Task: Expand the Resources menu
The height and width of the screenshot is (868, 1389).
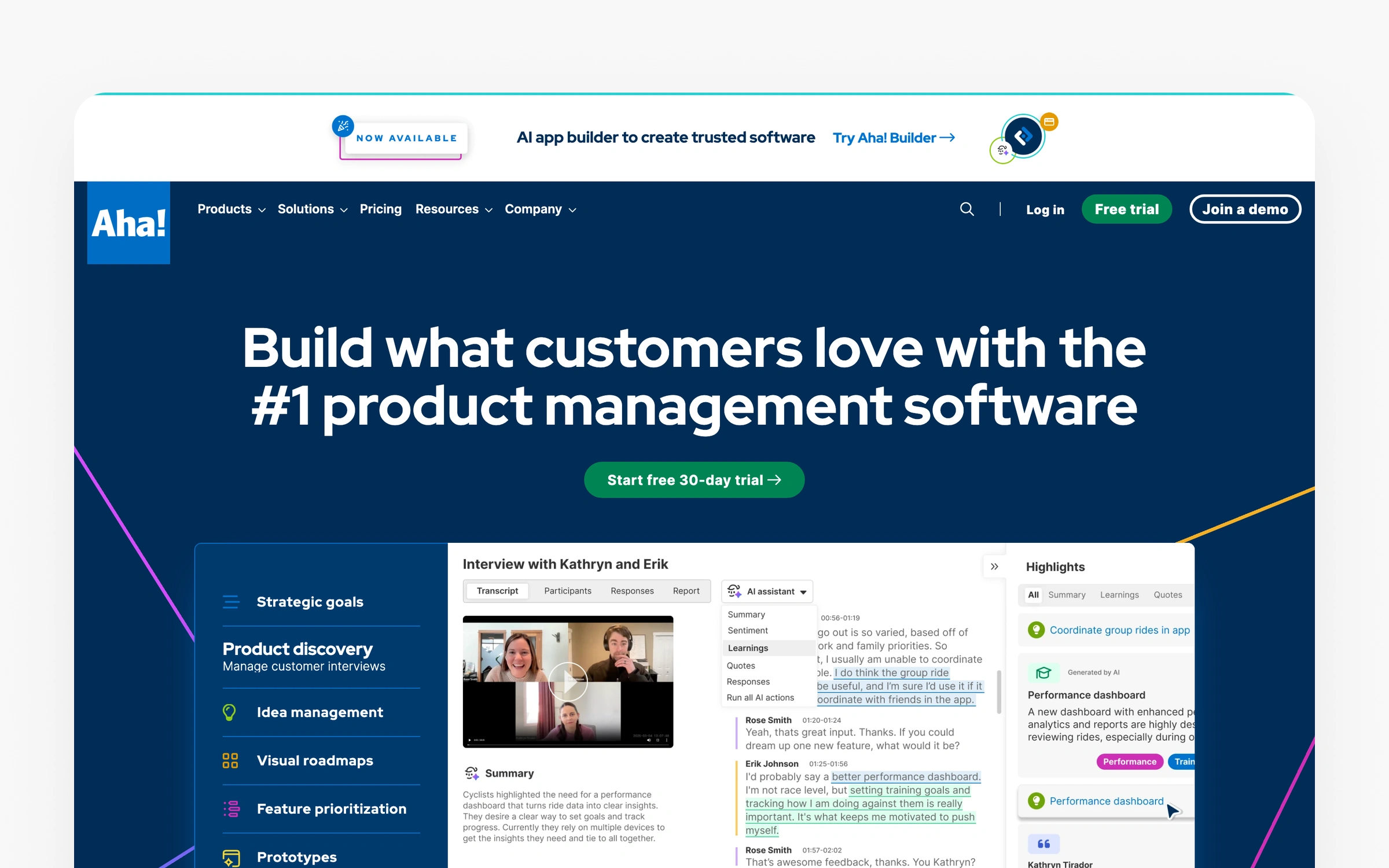Action: click(454, 209)
